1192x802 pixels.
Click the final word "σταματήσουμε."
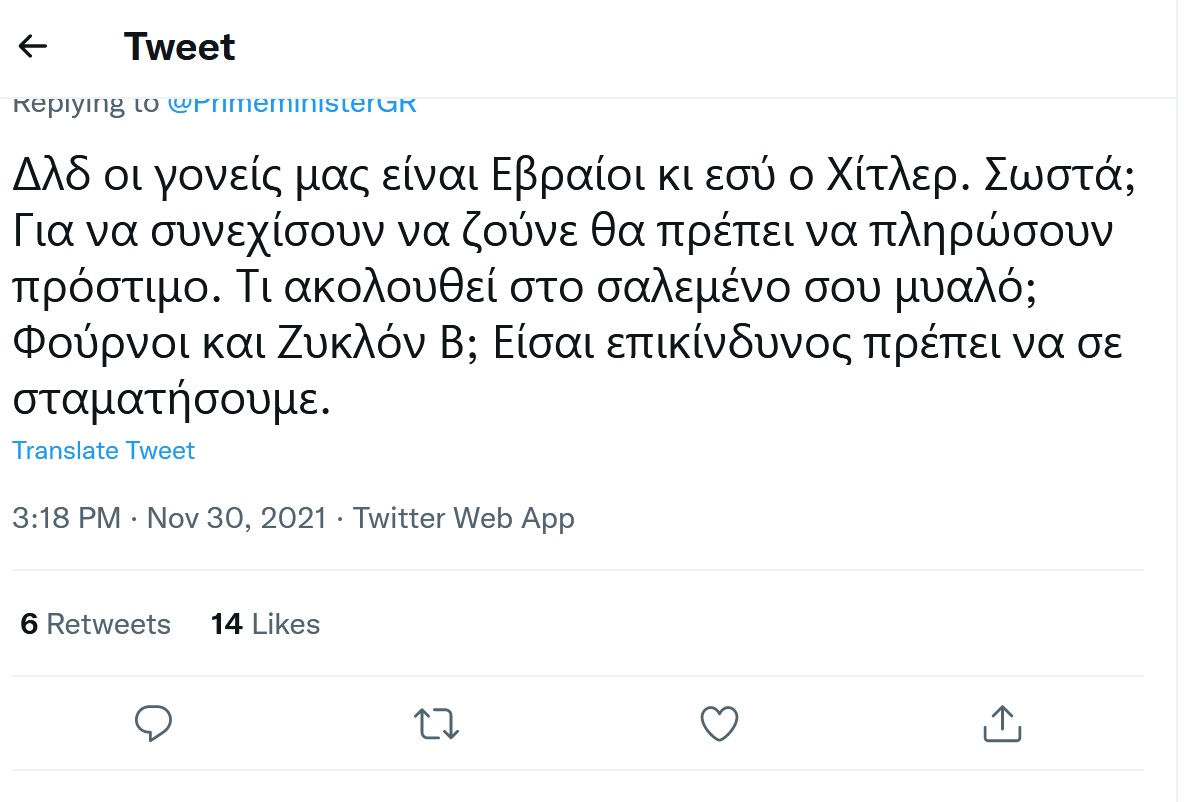(x=171, y=401)
